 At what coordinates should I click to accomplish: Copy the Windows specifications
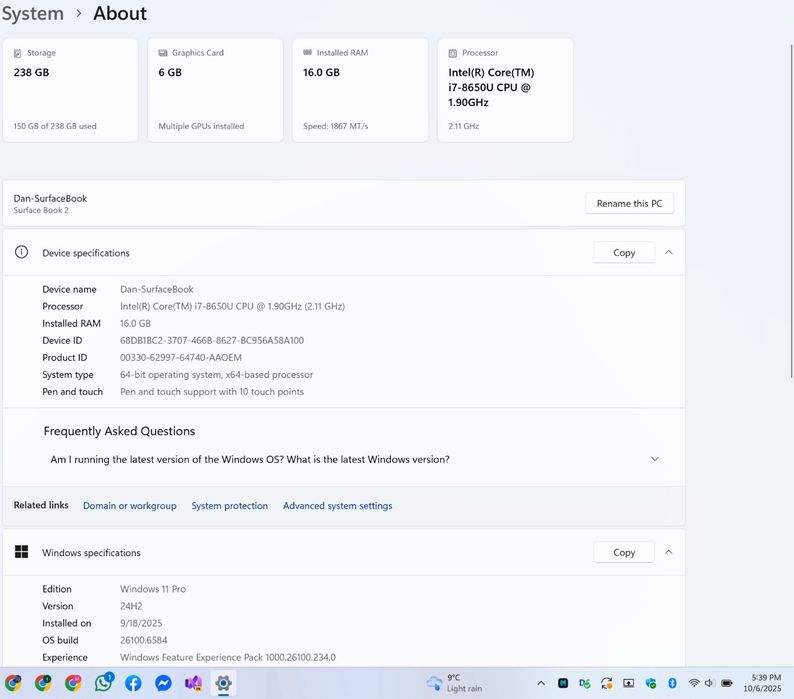624,552
